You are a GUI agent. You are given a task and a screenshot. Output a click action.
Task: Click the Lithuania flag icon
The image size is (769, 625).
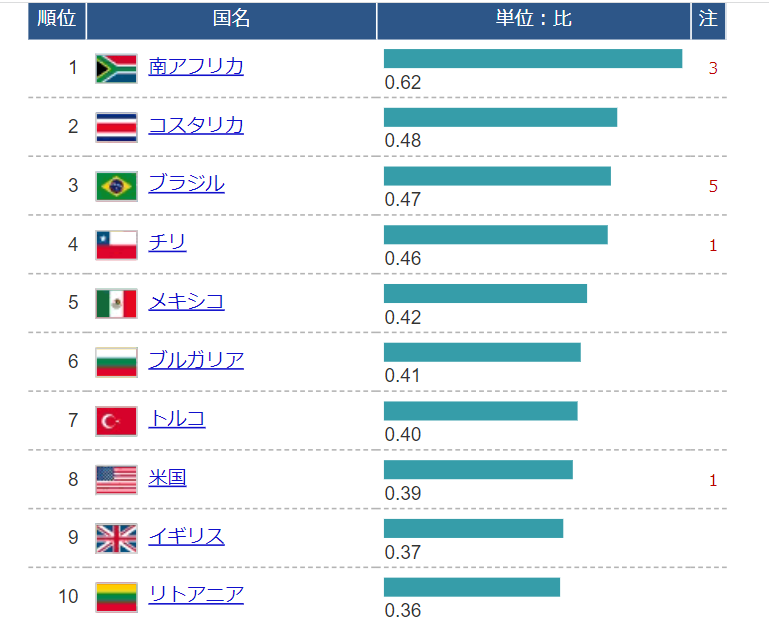pos(116,597)
